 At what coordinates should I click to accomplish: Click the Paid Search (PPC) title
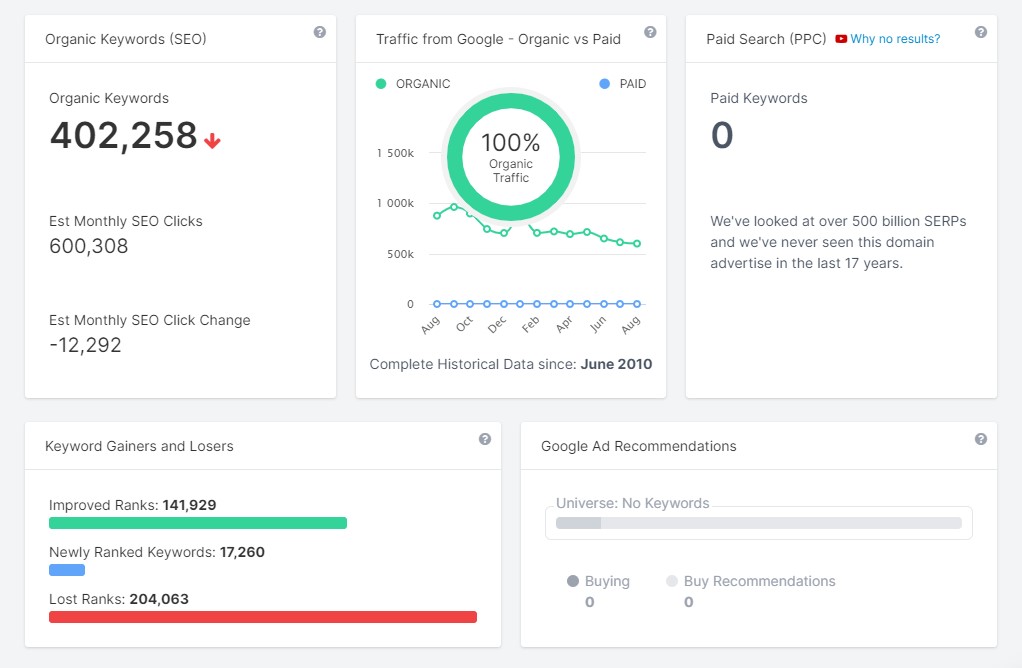point(766,39)
